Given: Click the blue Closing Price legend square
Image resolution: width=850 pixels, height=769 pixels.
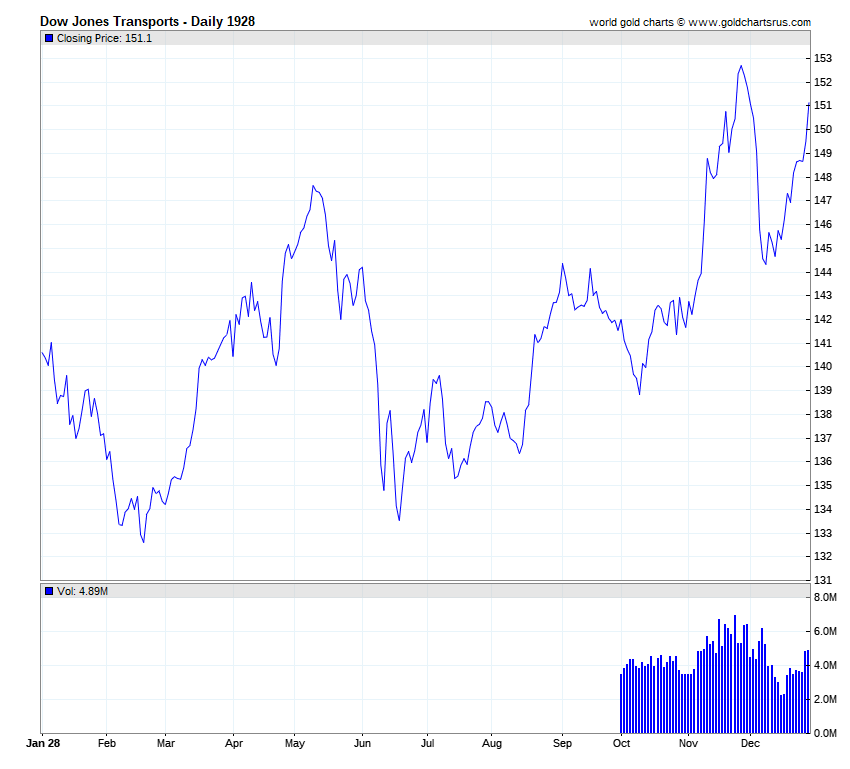Looking at the screenshot, I should [x=49, y=38].
